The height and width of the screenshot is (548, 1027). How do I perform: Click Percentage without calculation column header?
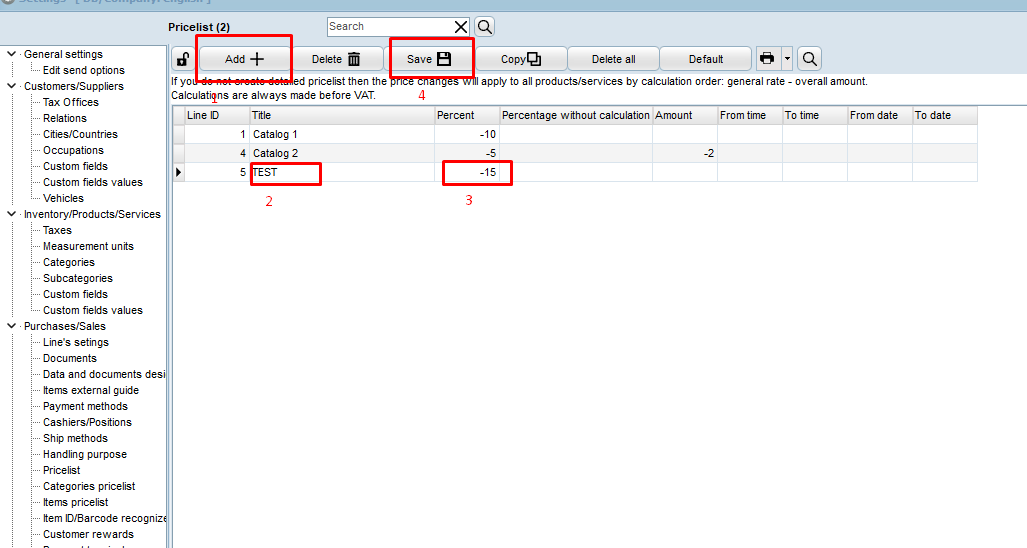(576, 115)
